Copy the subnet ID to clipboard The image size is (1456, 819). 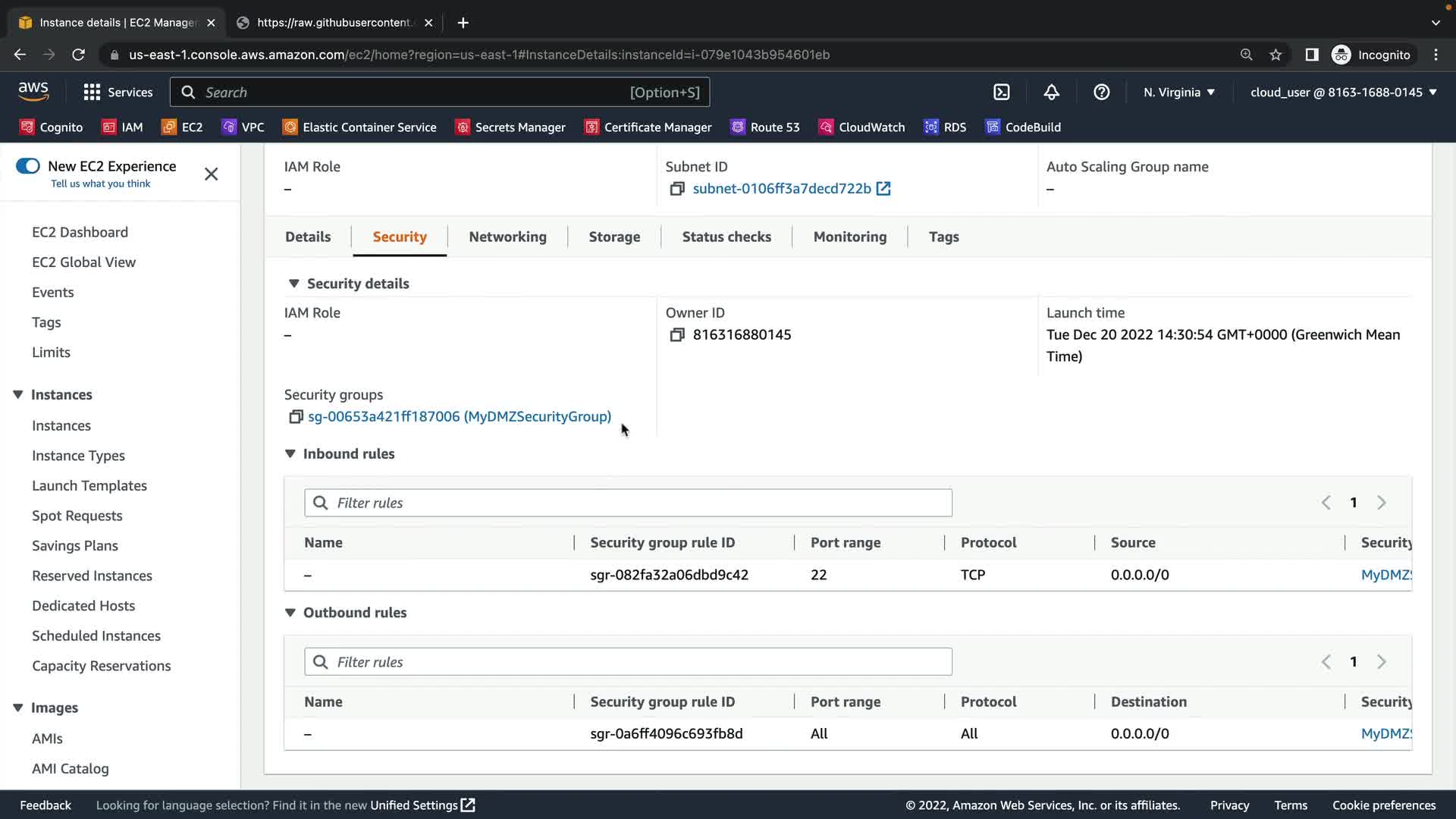[x=677, y=189]
